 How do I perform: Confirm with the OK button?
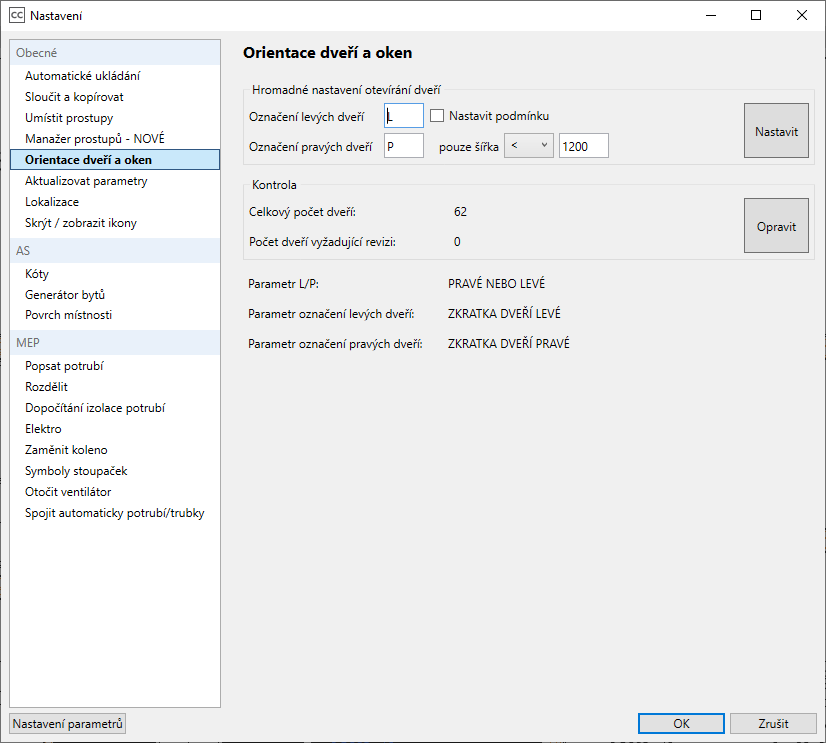click(681, 724)
